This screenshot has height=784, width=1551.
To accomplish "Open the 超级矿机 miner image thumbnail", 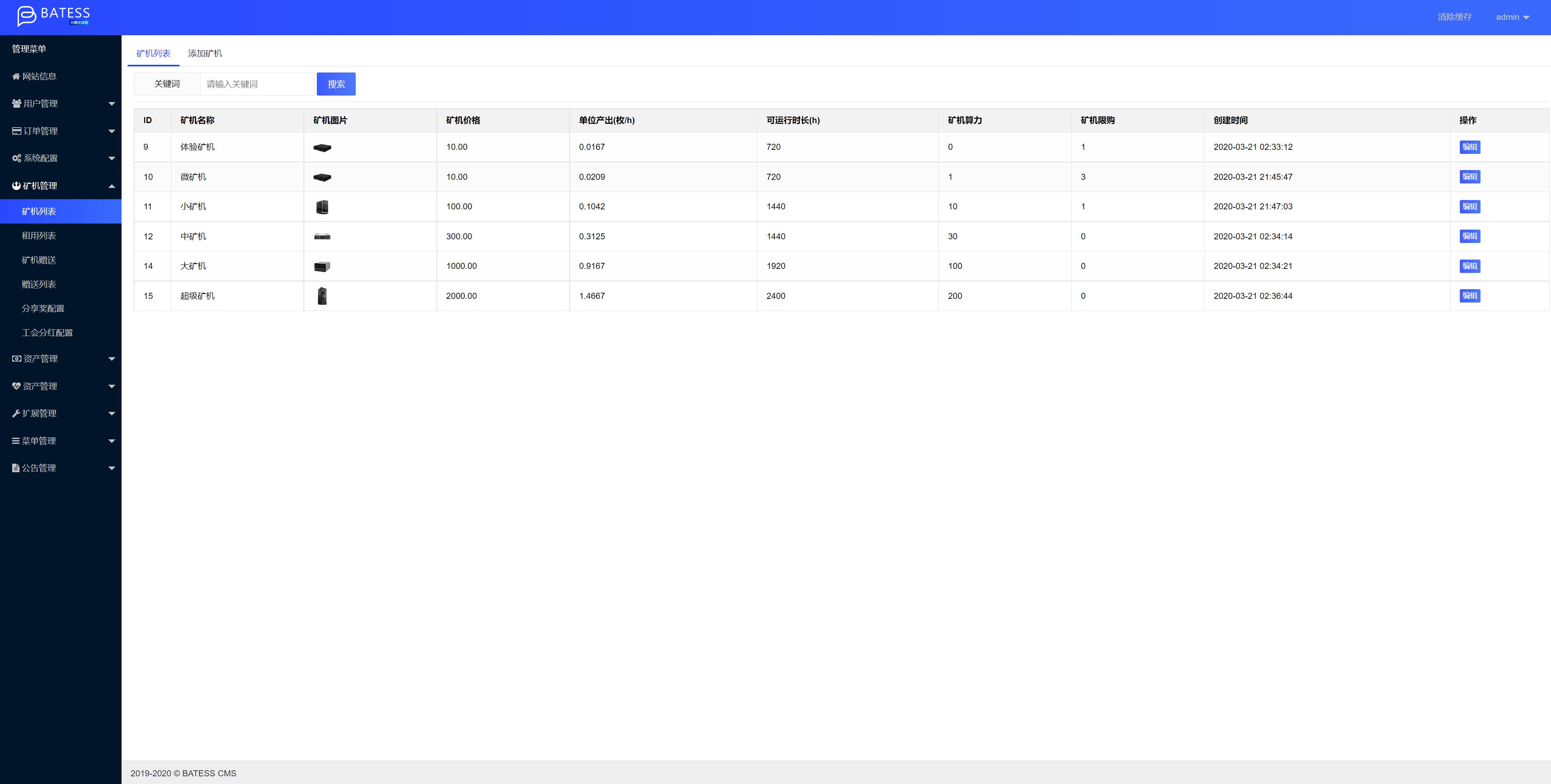I will 322,296.
